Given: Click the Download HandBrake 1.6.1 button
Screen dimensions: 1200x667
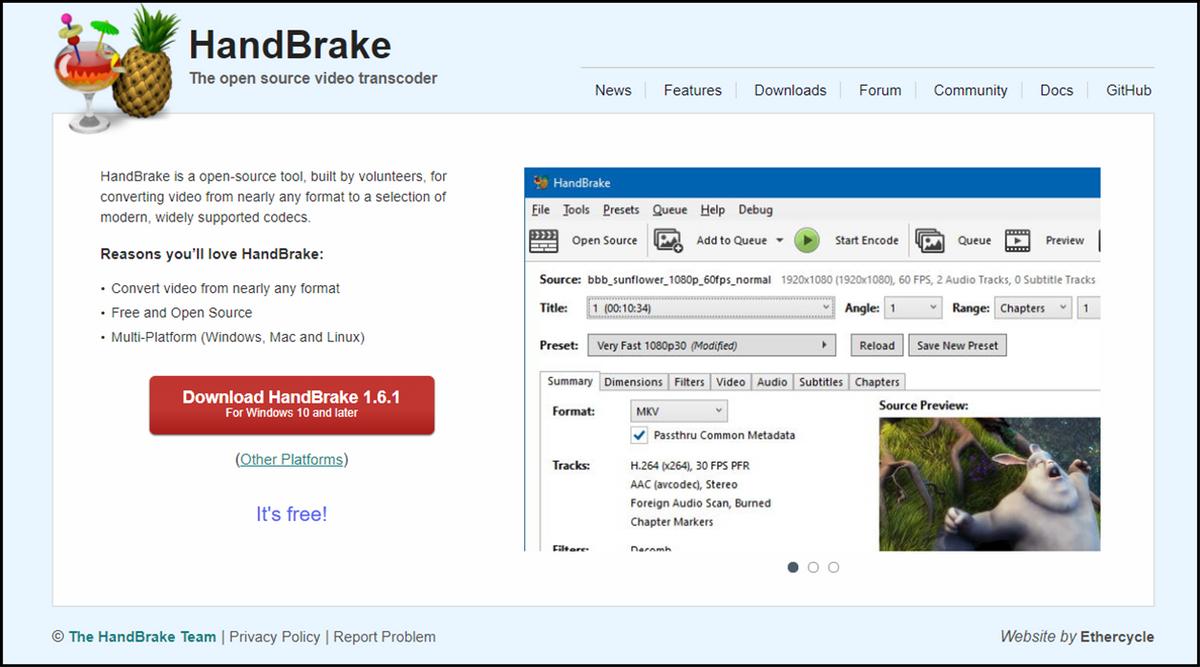Looking at the screenshot, I should [x=292, y=404].
